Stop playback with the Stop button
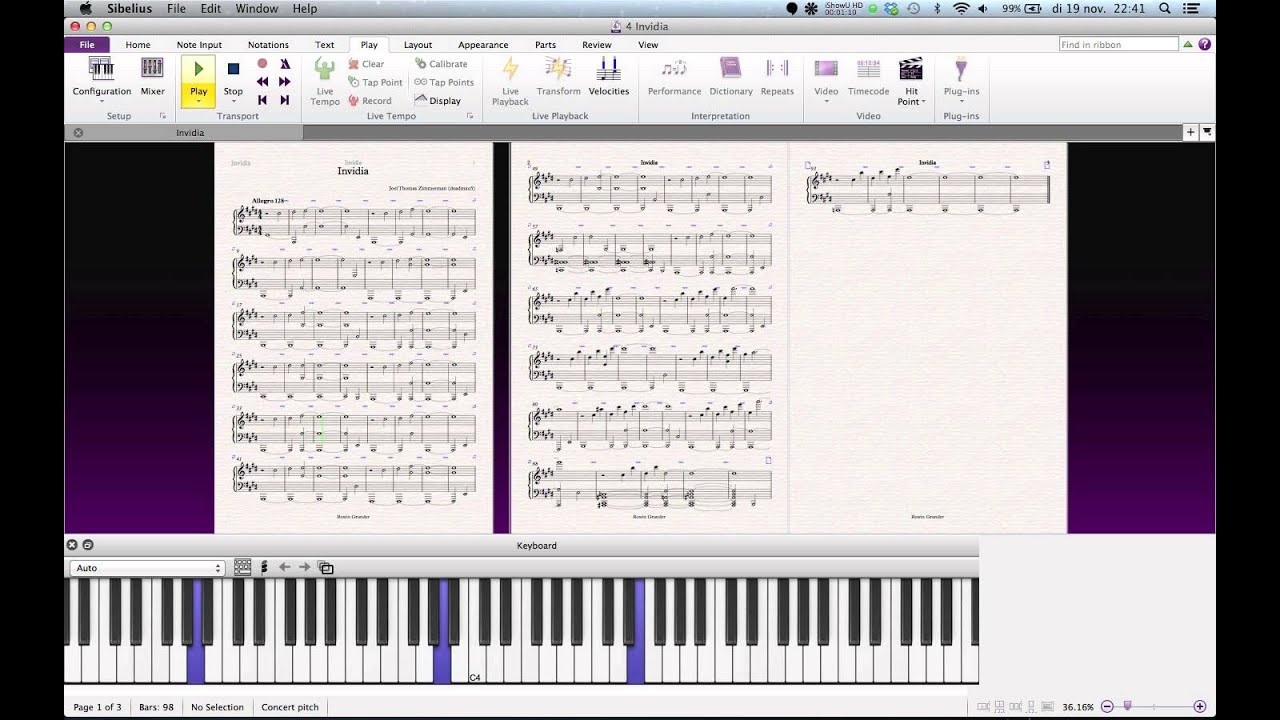The height and width of the screenshot is (720, 1280). click(233, 77)
